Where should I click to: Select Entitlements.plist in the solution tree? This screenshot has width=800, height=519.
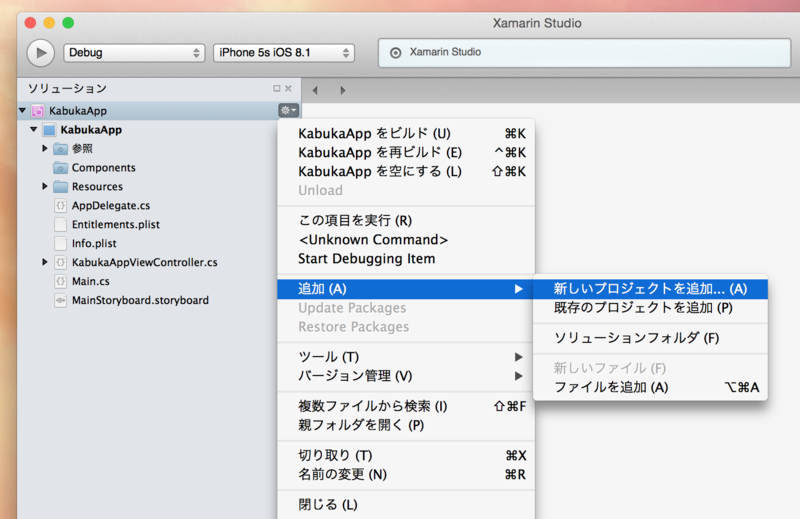click(116, 225)
